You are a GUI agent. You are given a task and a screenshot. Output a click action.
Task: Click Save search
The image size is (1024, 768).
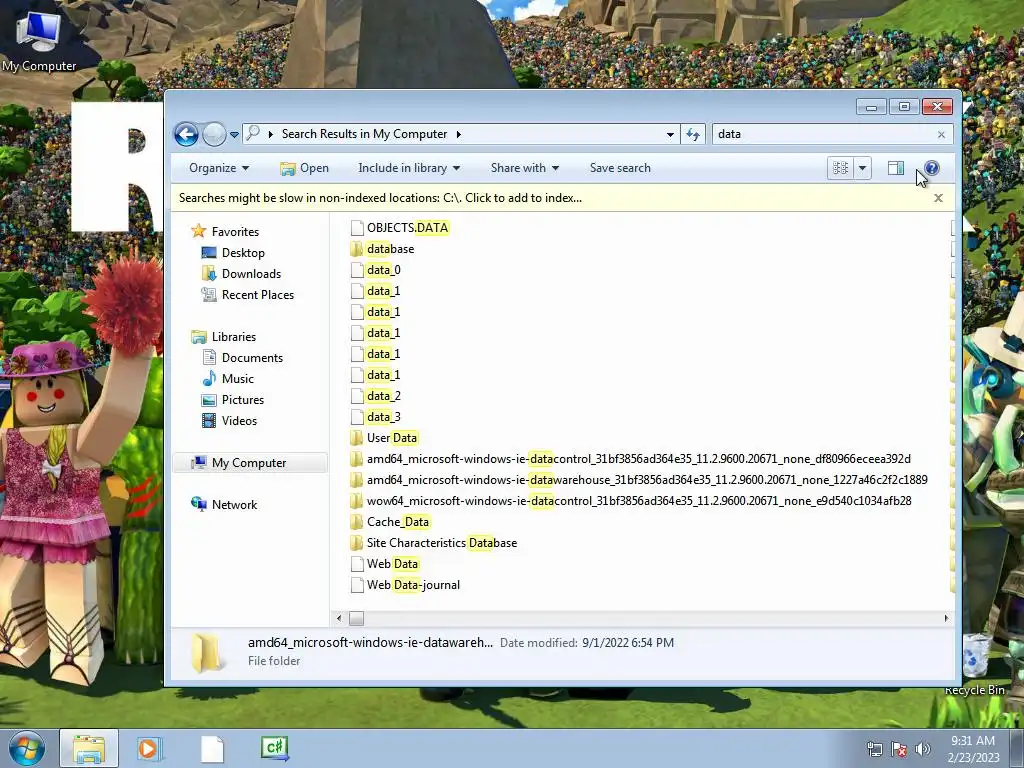tap(620, 168)
